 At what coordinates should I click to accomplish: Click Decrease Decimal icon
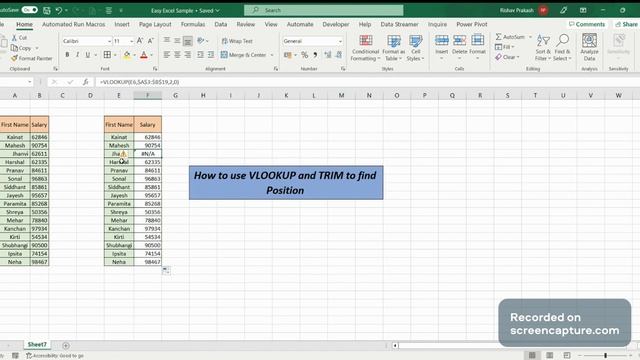(339, 55)
